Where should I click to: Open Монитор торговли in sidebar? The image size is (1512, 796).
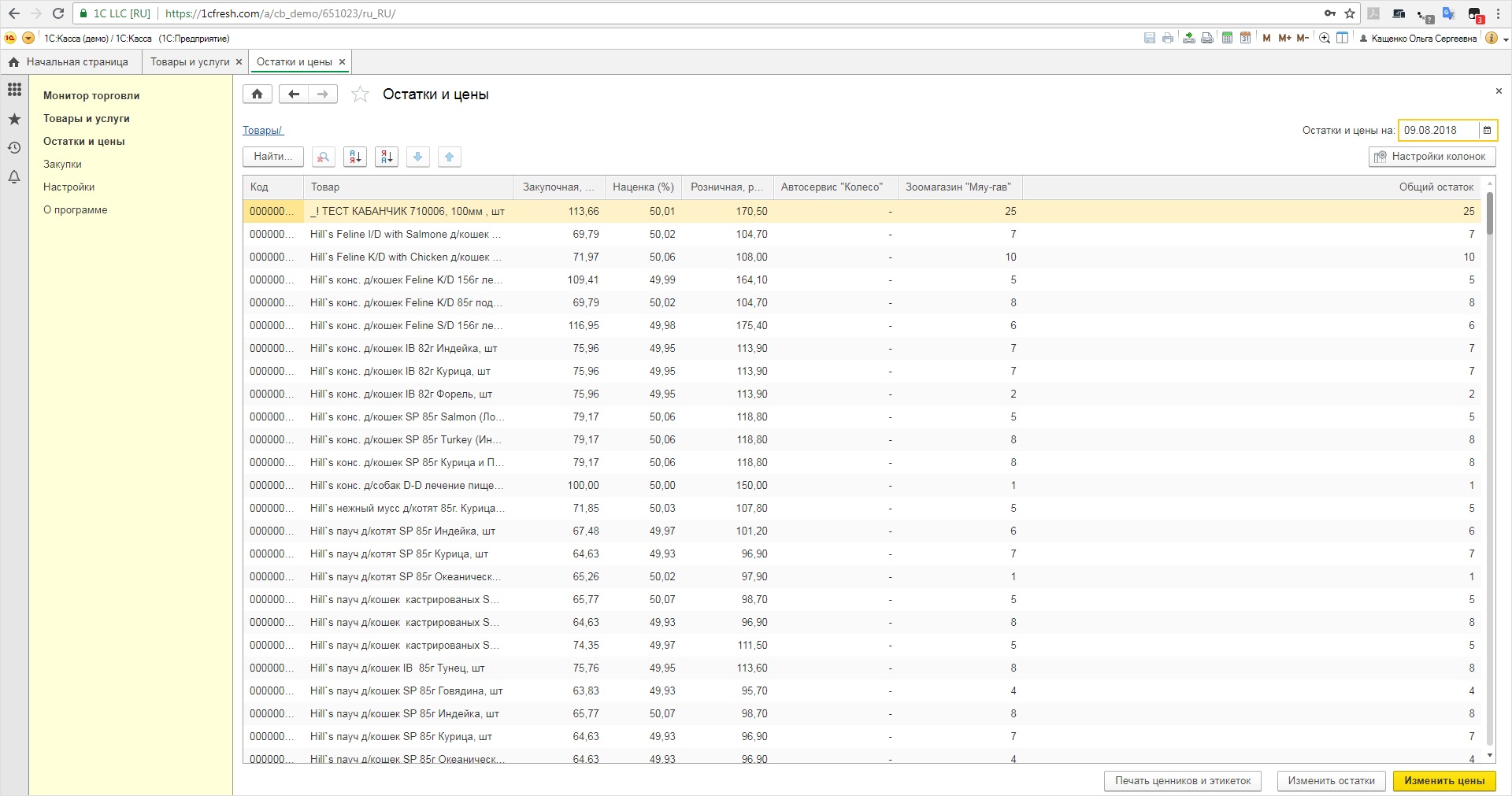(x=91, y=96)
